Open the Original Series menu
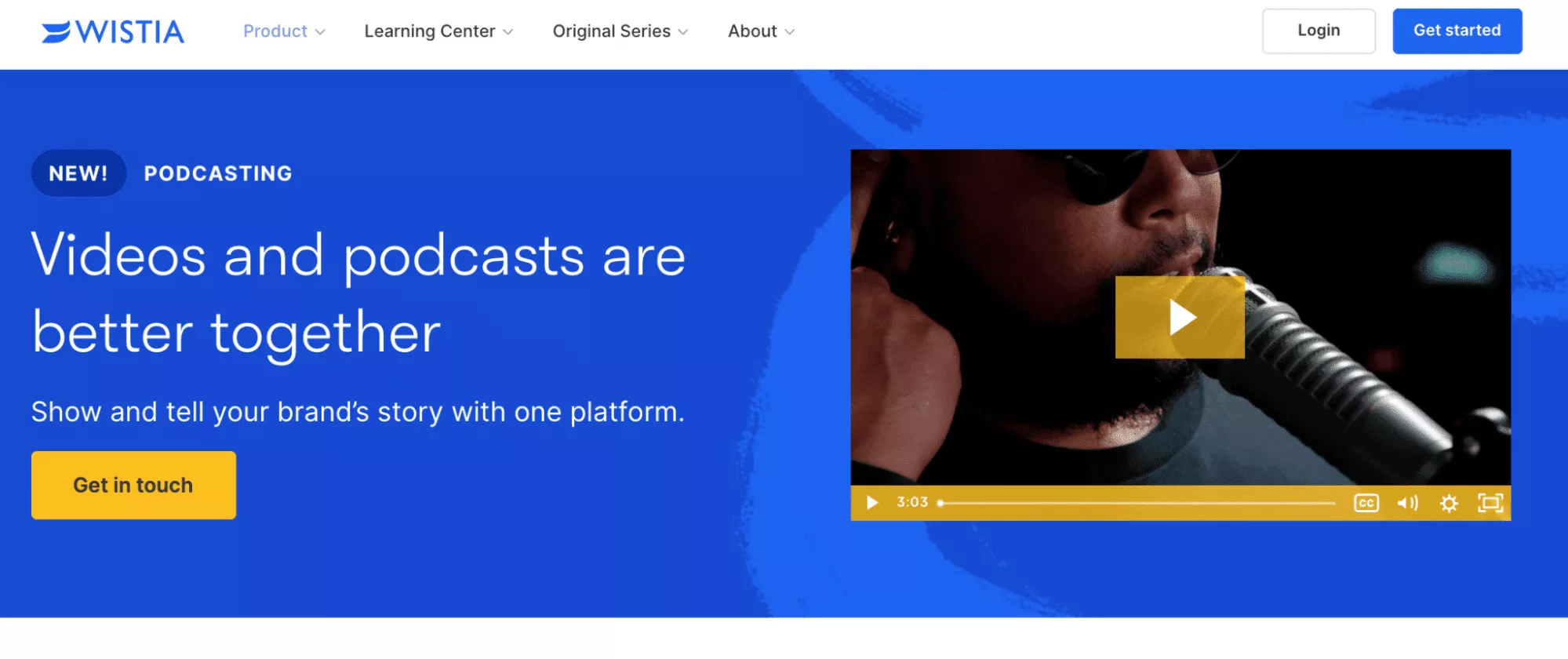Viewport: 1568px width, 659px height. [611, 31]
